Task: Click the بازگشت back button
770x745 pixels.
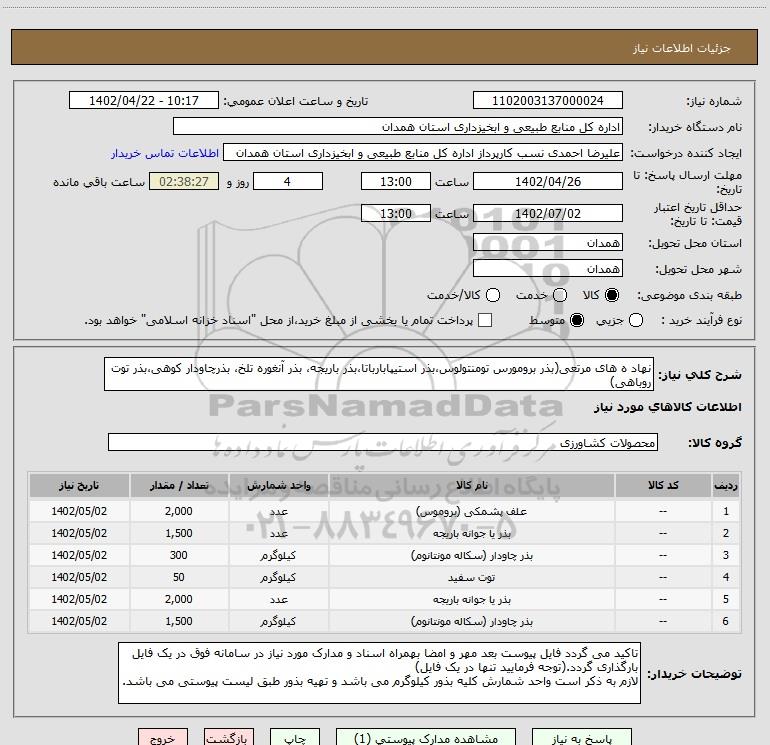Action: pyautogui.click(x=229, y=738)
